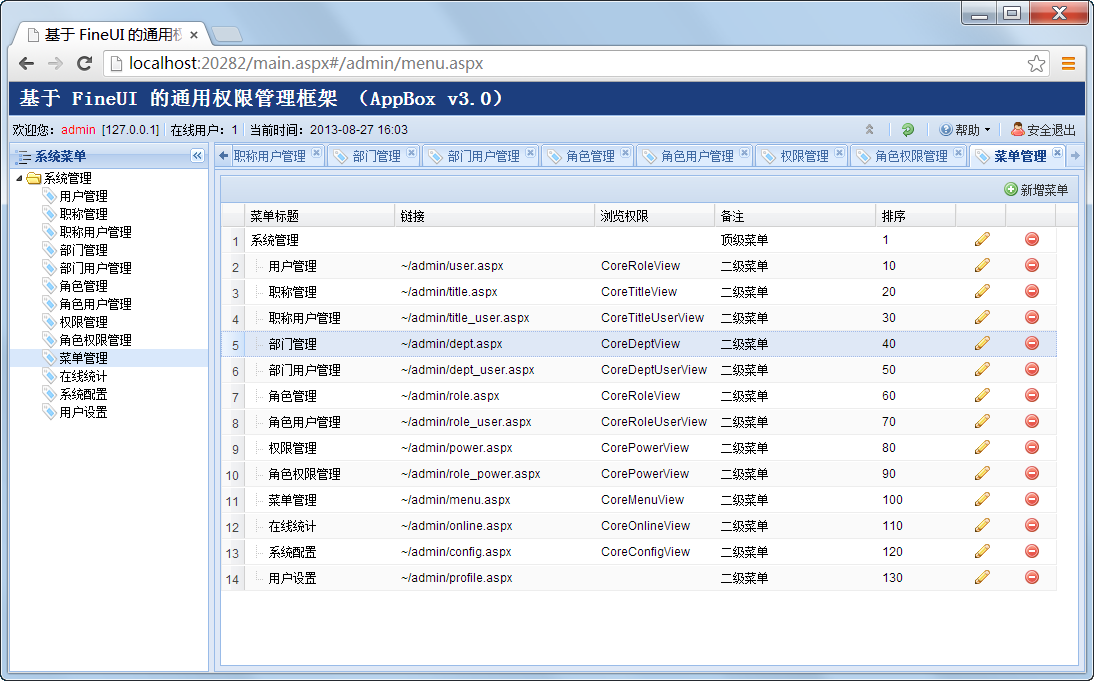
Task: Click the 新增菜单 button
Action: (1036, 190)
